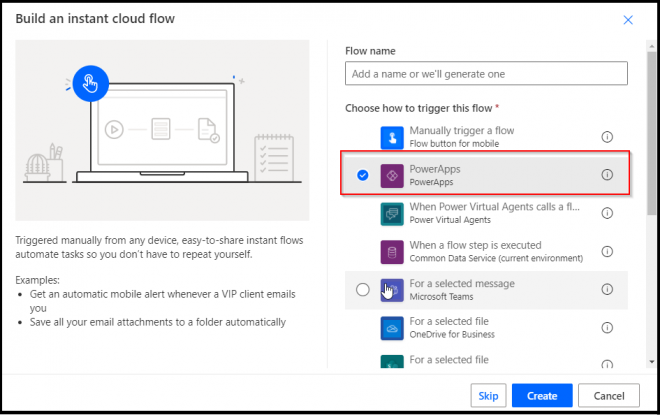Click the trigger list scrollbar thumb
Viewport: 660px width, 415px height.
pos(652,133)
